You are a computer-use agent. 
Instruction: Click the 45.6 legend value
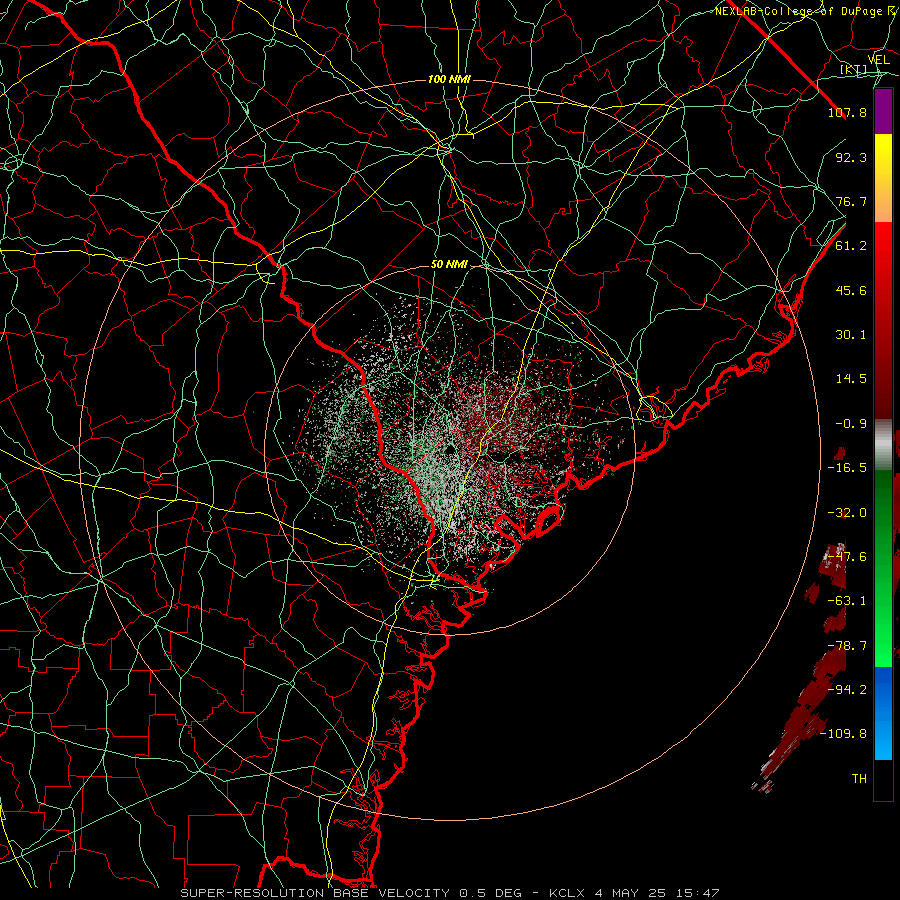click(851, 290)
